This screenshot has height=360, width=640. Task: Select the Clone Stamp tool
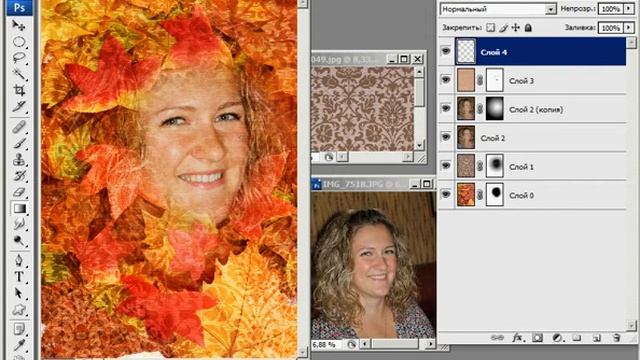pos(19,160)
